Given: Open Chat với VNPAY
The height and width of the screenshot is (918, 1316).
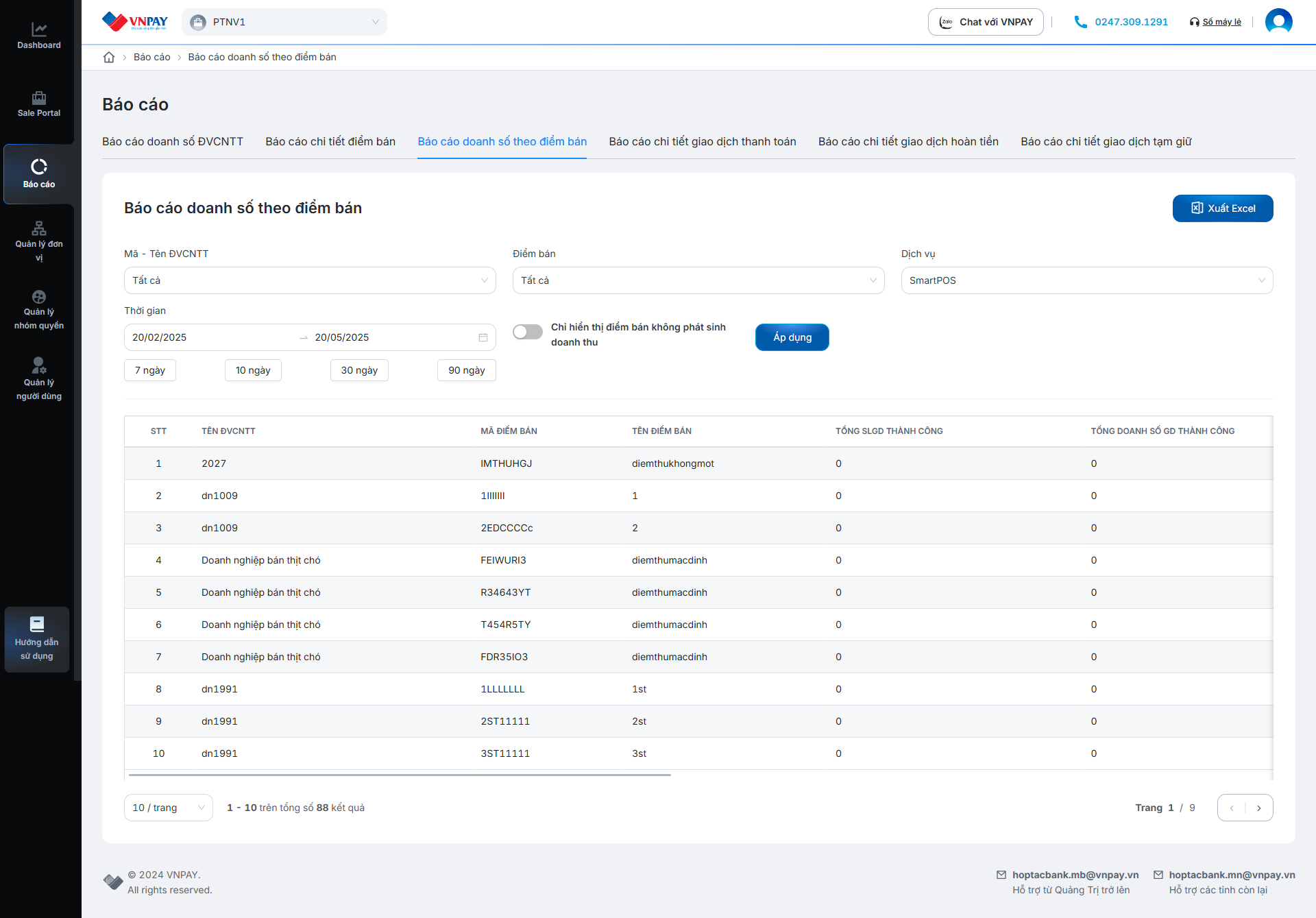Looking at the screenshot, I should click(x=986, y=22).
